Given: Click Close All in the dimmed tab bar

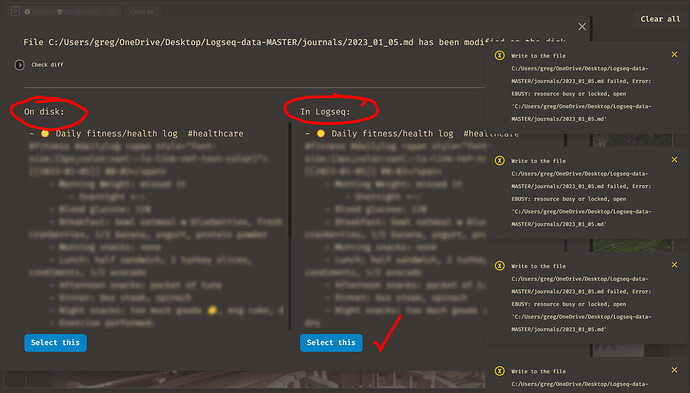Looking at the screenshot, I should tap(141, 11).
